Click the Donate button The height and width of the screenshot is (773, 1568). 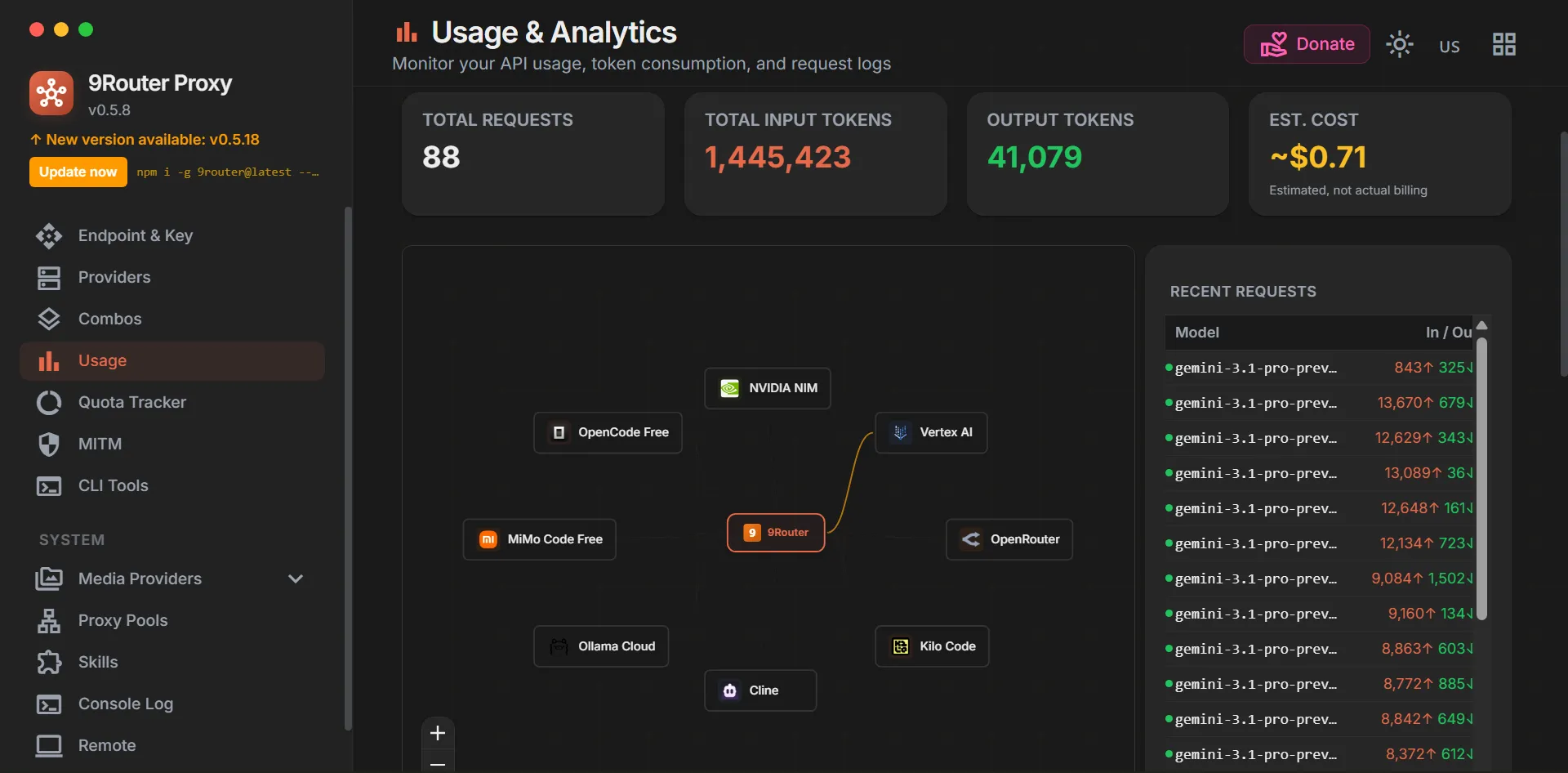click(x=1307, y=44)
